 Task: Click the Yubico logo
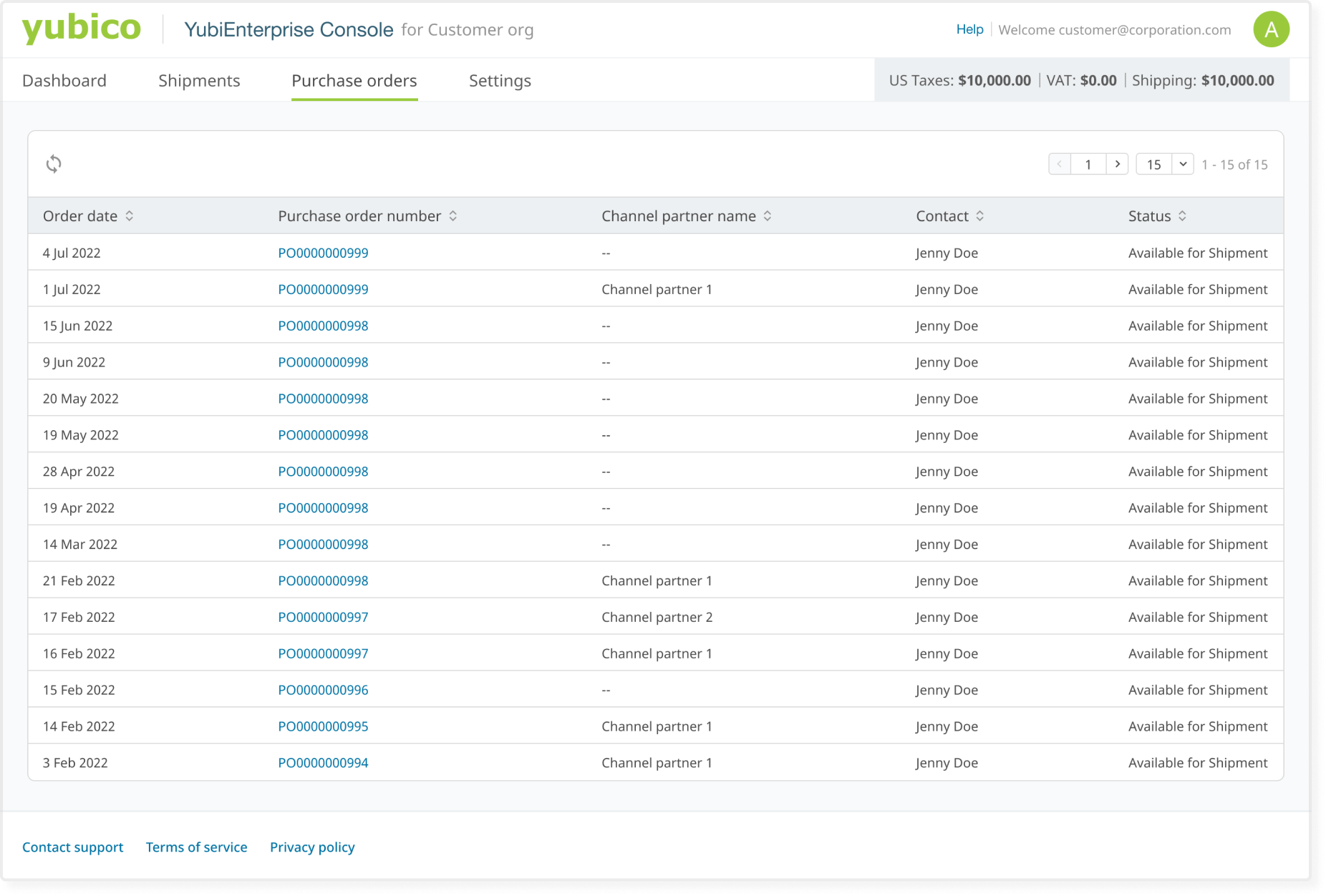tap(81, 29)
